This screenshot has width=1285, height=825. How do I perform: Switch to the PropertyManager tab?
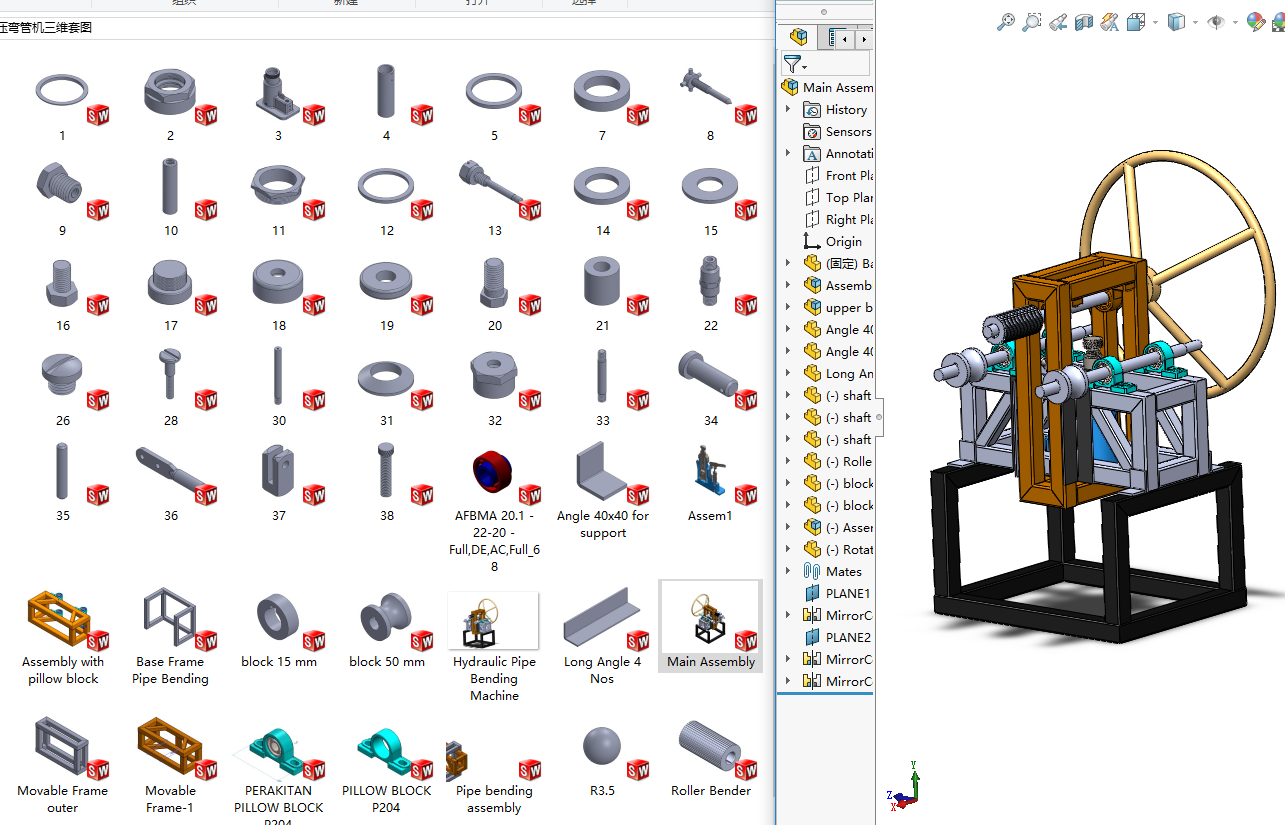830,38
